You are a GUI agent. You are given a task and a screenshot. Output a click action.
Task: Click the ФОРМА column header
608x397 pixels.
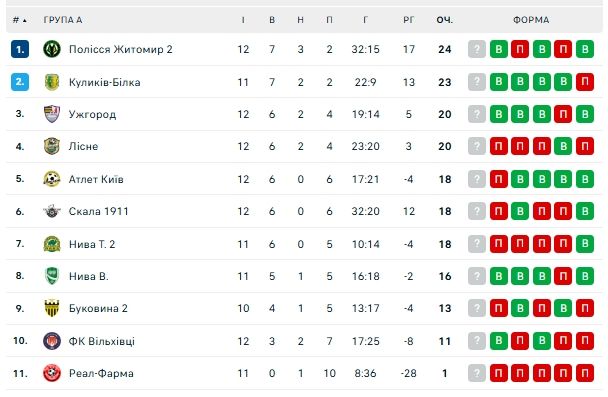pos(531,20)
